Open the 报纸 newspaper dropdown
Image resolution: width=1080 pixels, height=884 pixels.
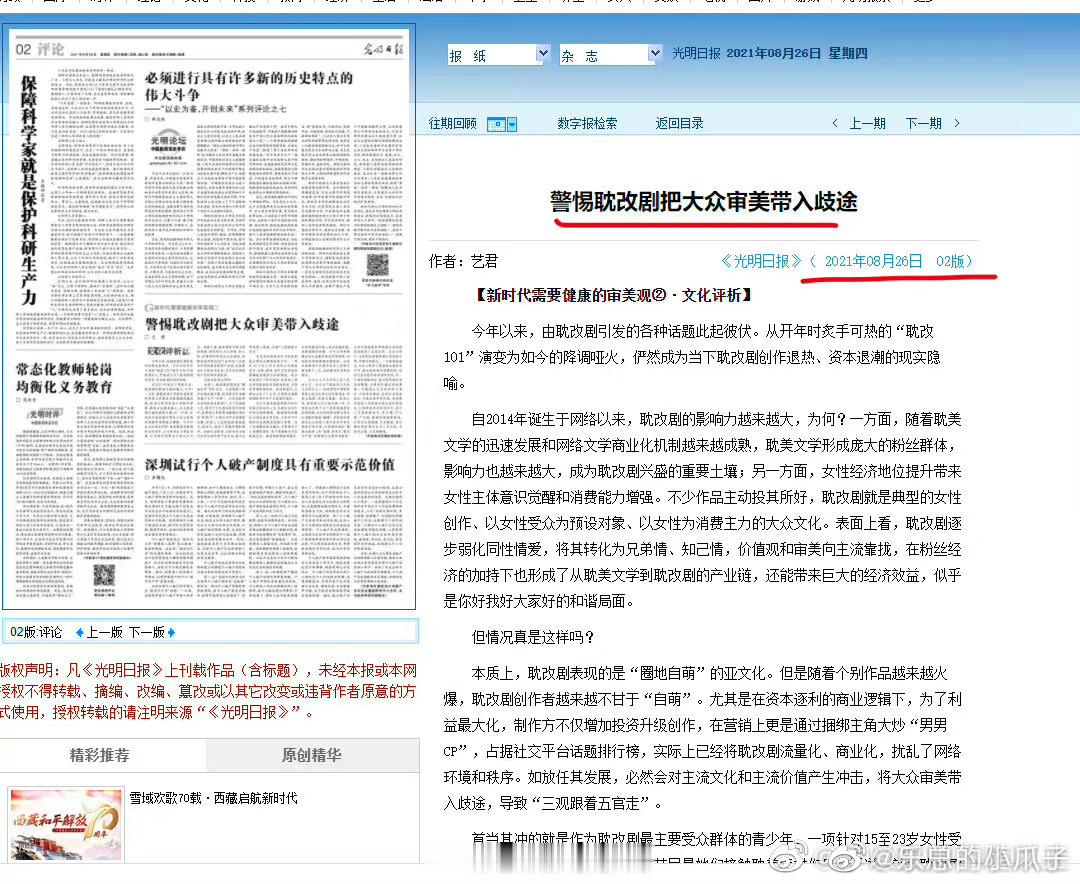point(499,54)
